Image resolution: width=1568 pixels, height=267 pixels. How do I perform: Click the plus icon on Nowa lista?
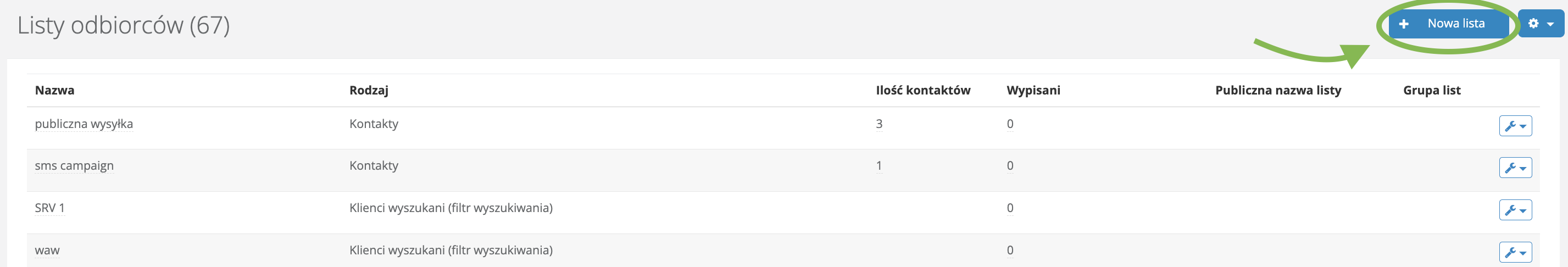(1404, 24)
